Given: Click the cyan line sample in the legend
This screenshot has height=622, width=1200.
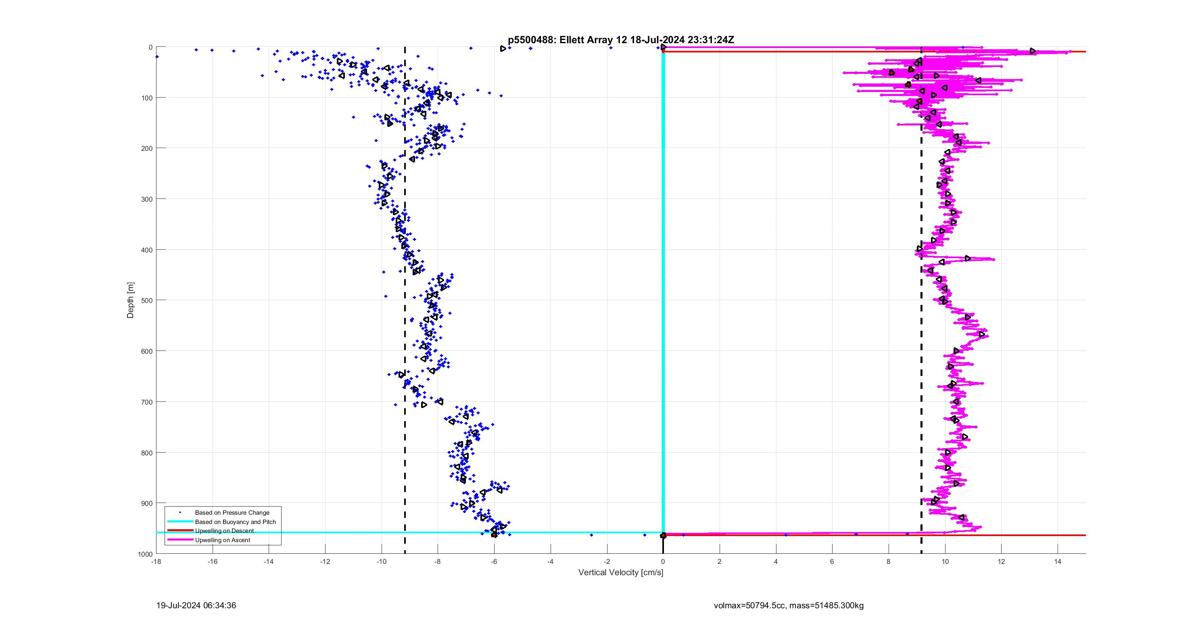Looking at the screenshot, I should (x=179, y=521).
